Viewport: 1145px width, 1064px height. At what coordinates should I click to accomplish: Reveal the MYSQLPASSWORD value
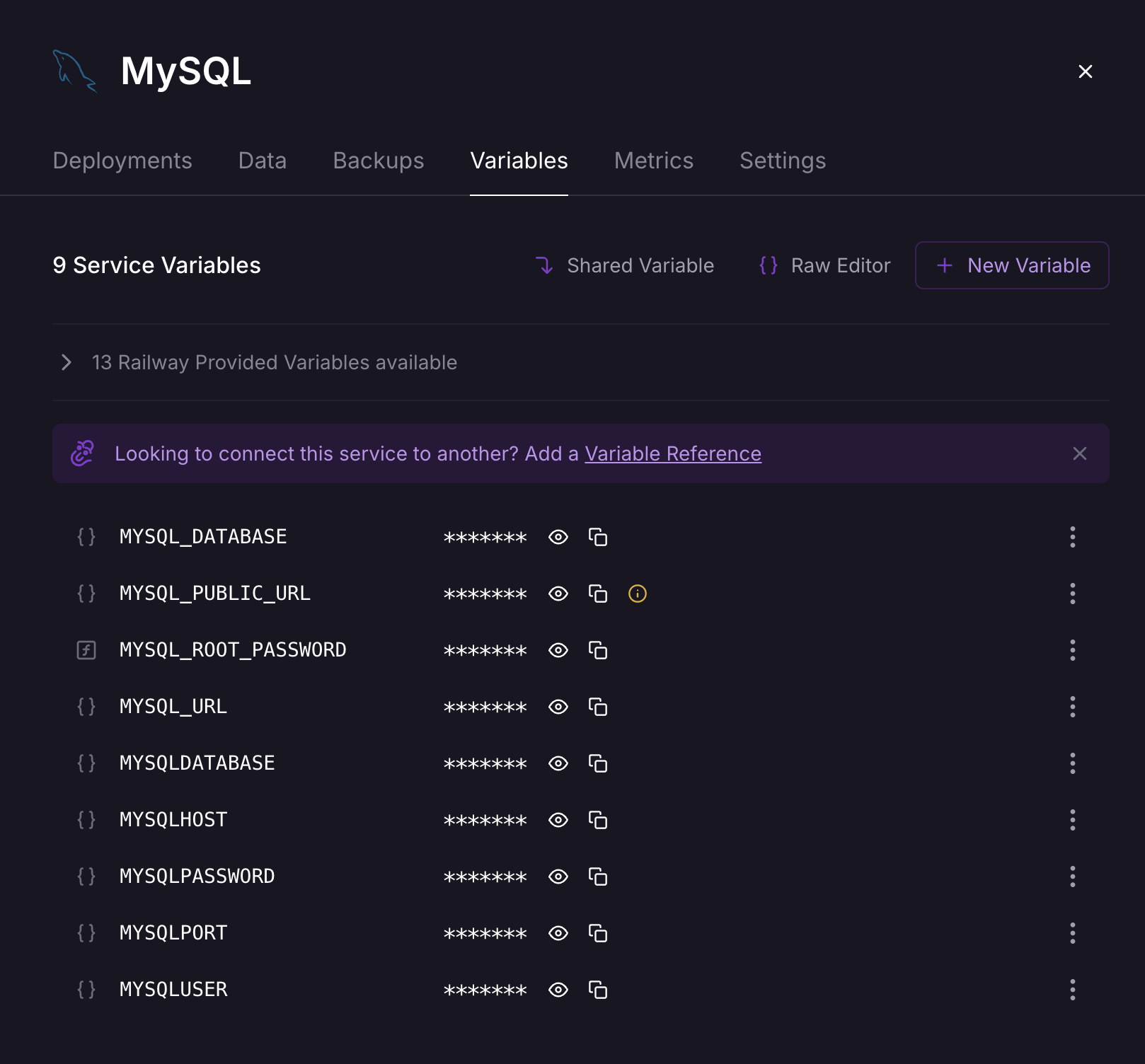coord(558,877)
